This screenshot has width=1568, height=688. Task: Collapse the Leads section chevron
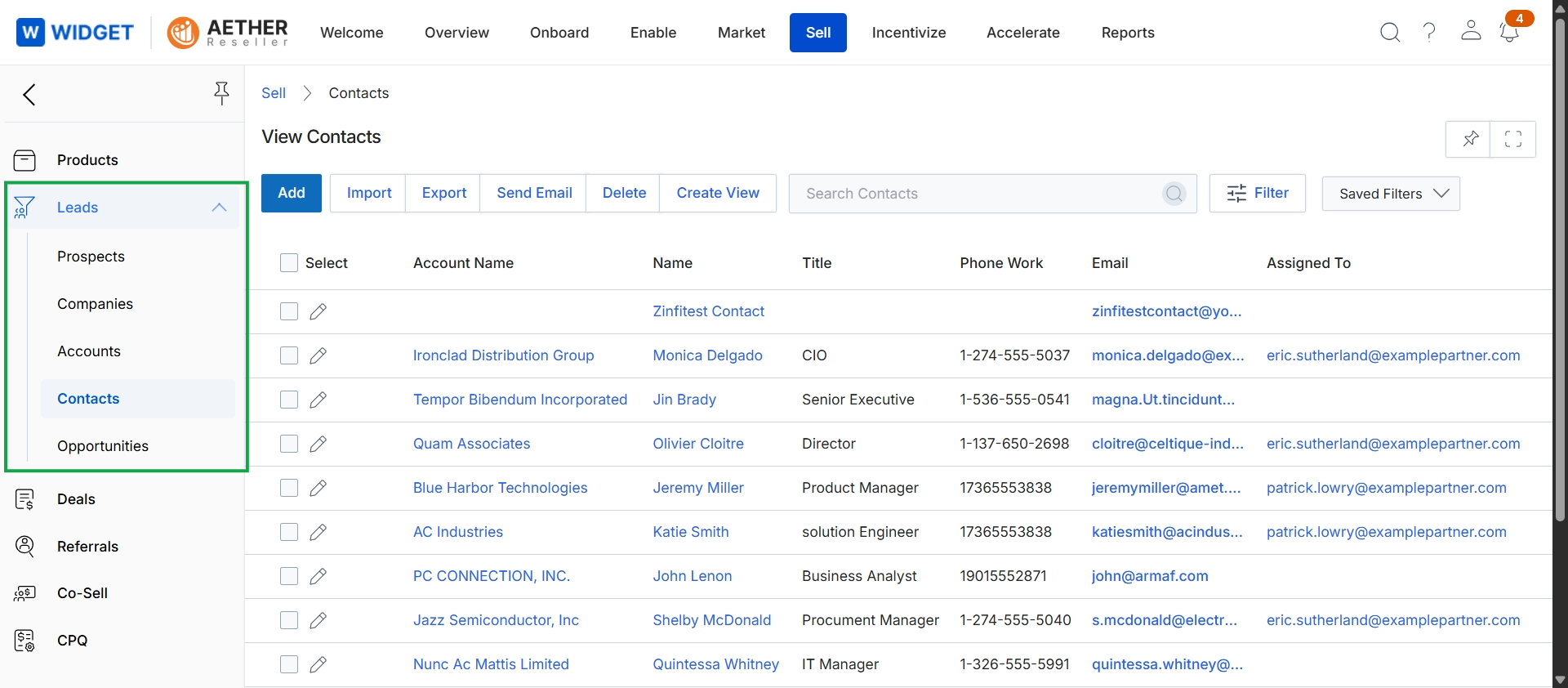point(219,208)
